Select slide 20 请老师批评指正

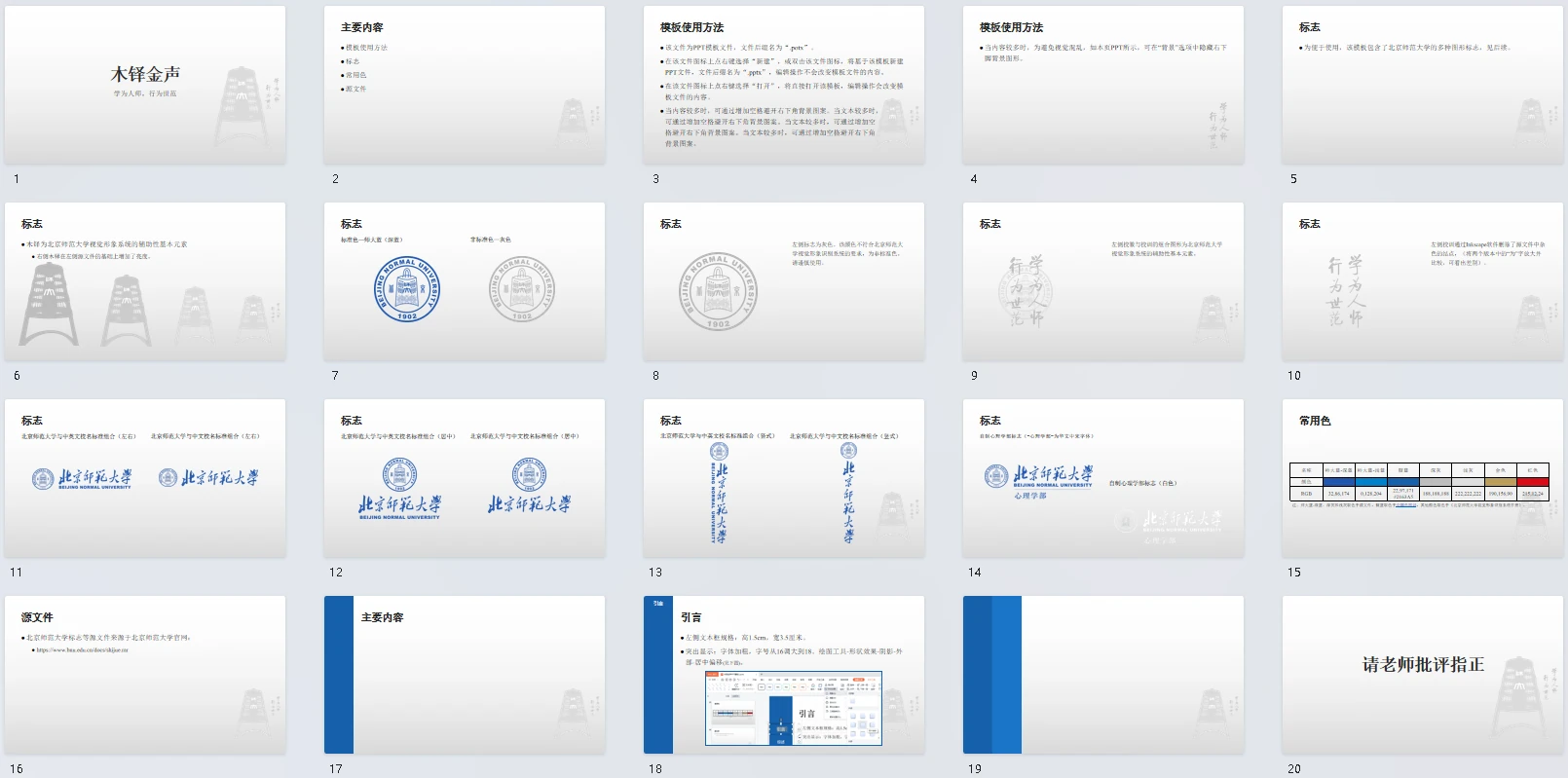pos(1423,676)
